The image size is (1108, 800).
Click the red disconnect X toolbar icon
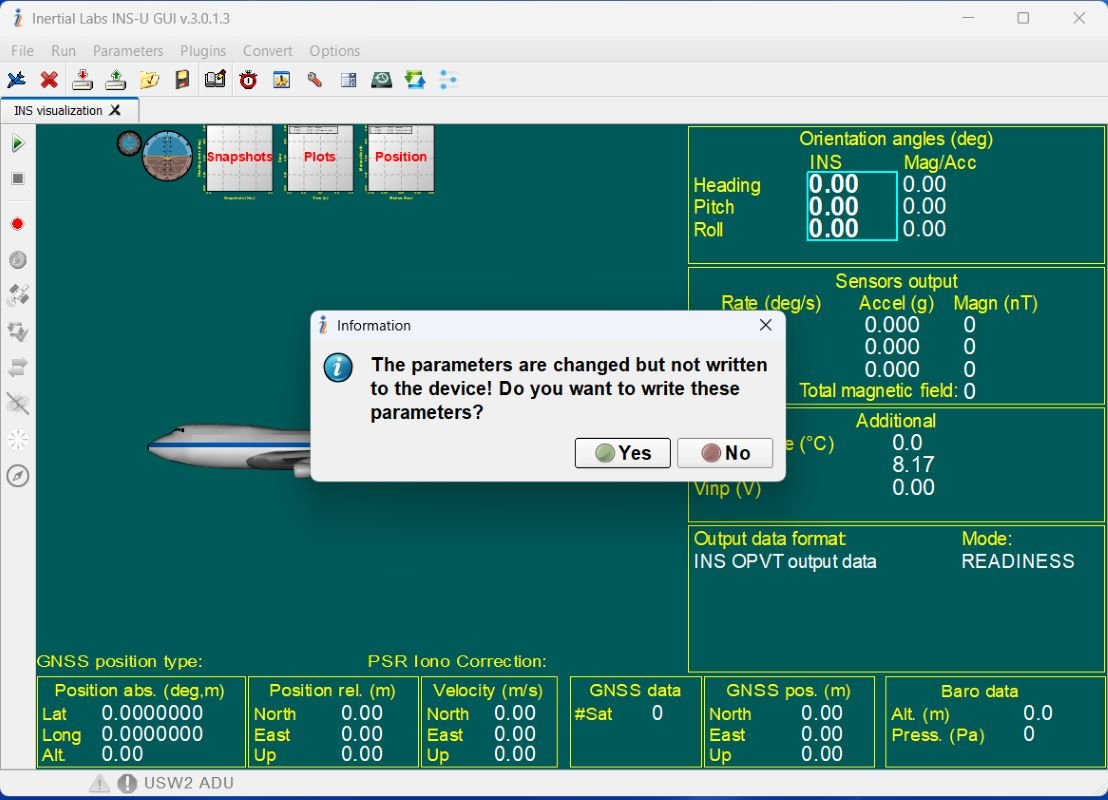pos(48,79)
